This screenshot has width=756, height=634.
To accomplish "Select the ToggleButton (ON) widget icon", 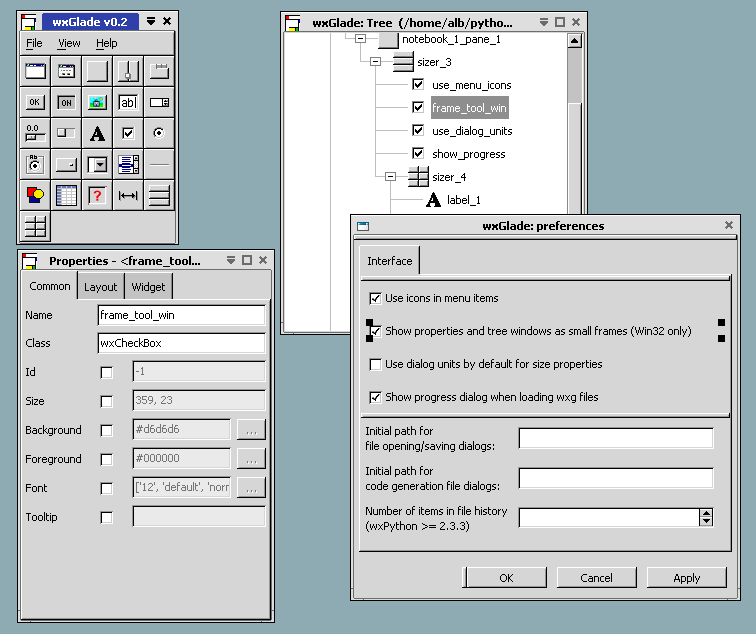I will [66, 102].
